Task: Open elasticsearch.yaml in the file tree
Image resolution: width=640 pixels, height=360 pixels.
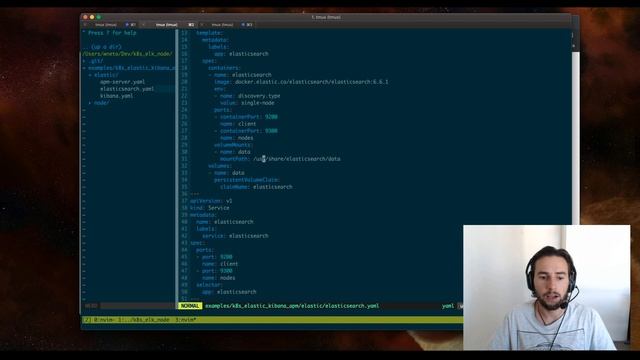Action: tap(127, 89)
